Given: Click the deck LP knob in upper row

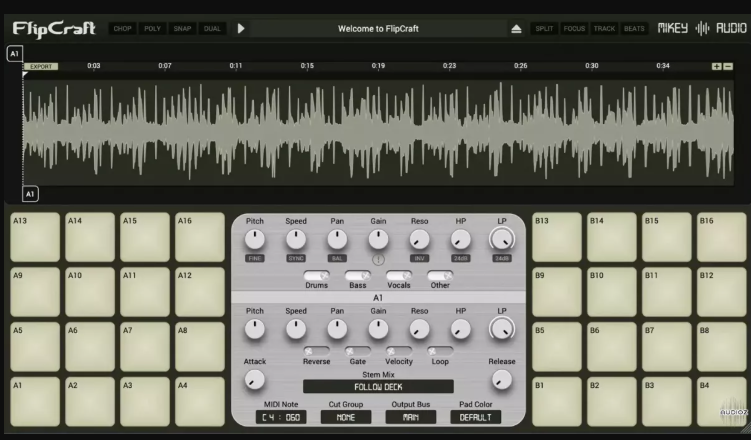Looking at the screenshot, I should click(502, 239).
